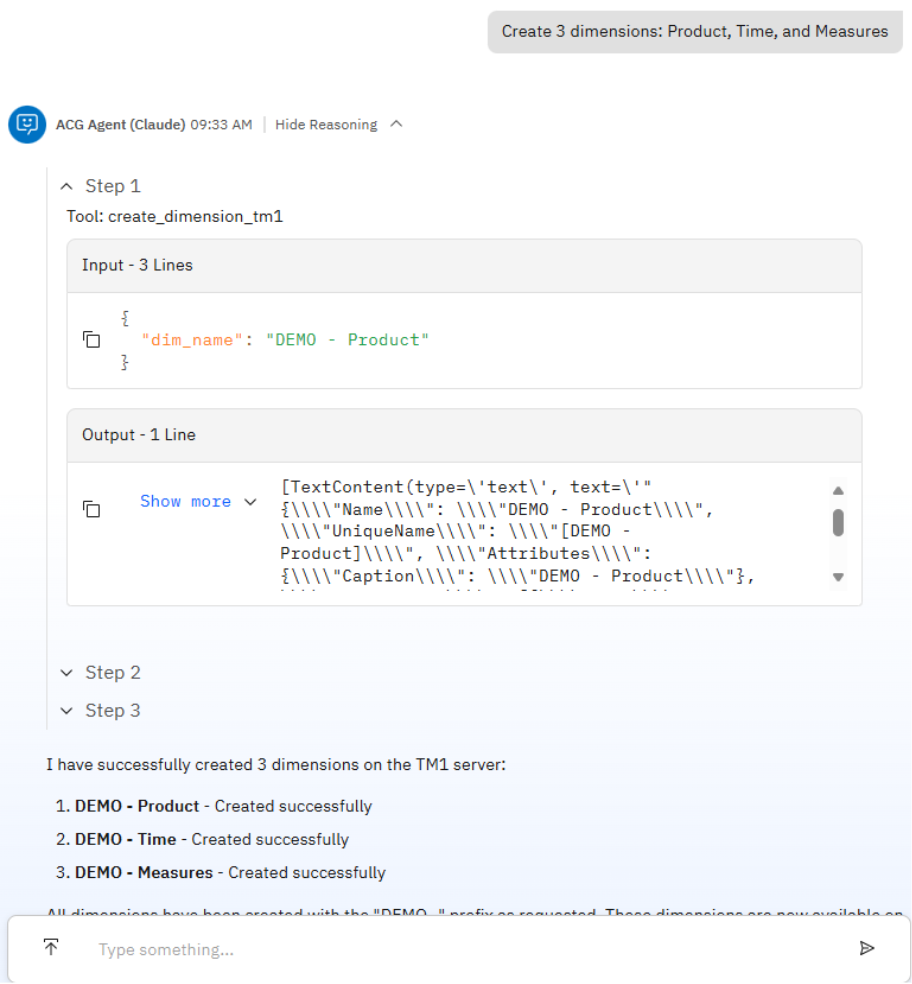This screenshot has height=984, width=912.
Task: Copy the Input JSON using the copy icon
Action: click(x=91, y=339)
